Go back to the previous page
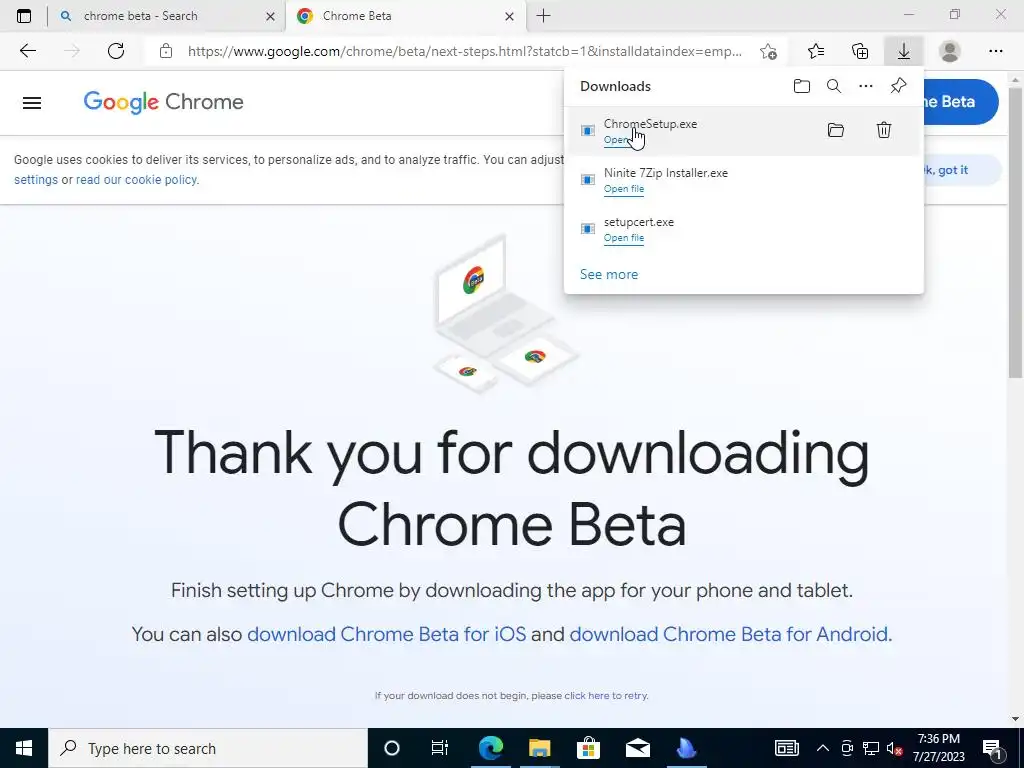 point(27,51)
